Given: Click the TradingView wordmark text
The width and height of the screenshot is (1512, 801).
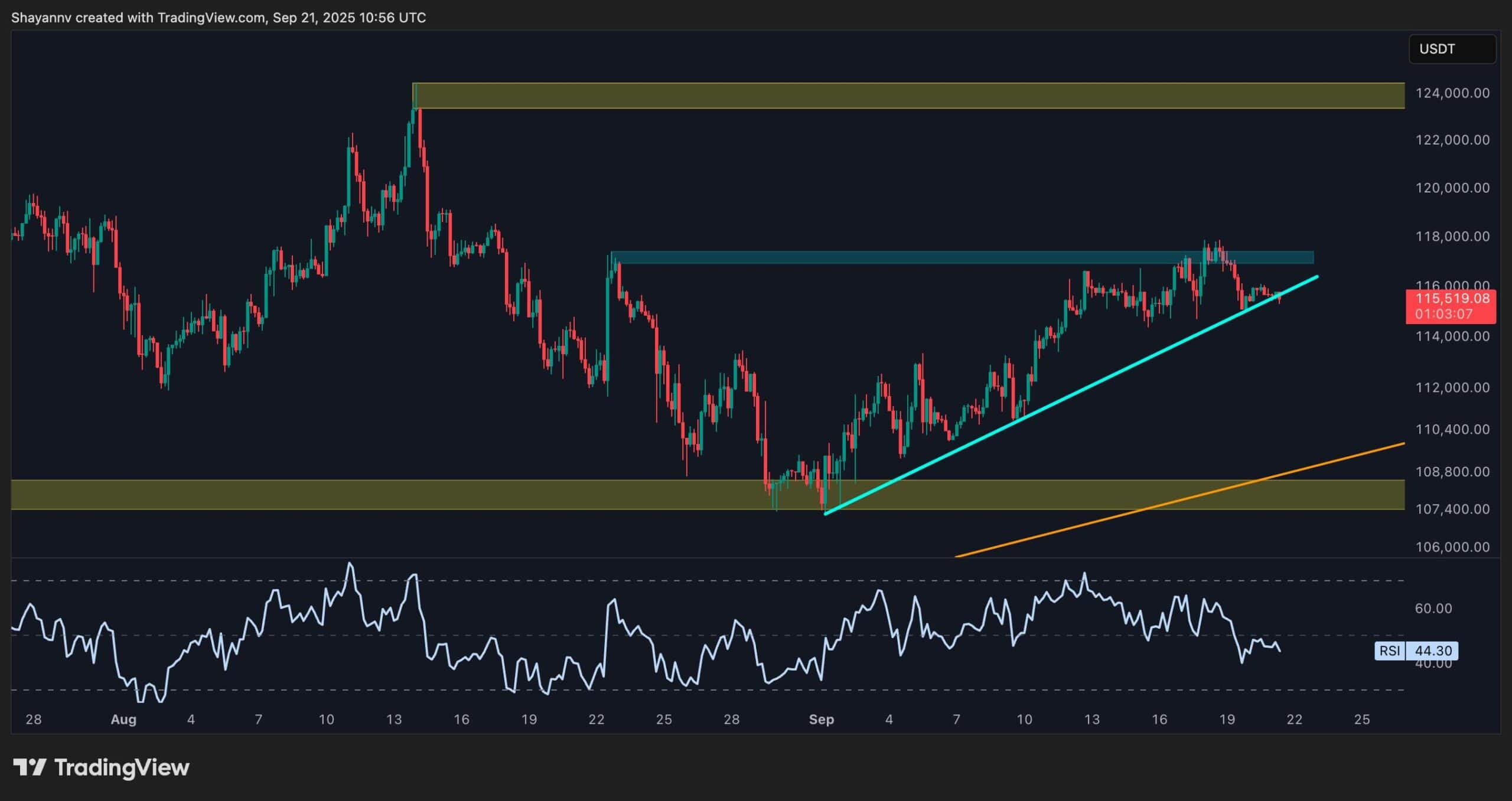Looking at the screenshot, I should click(122, 767).
